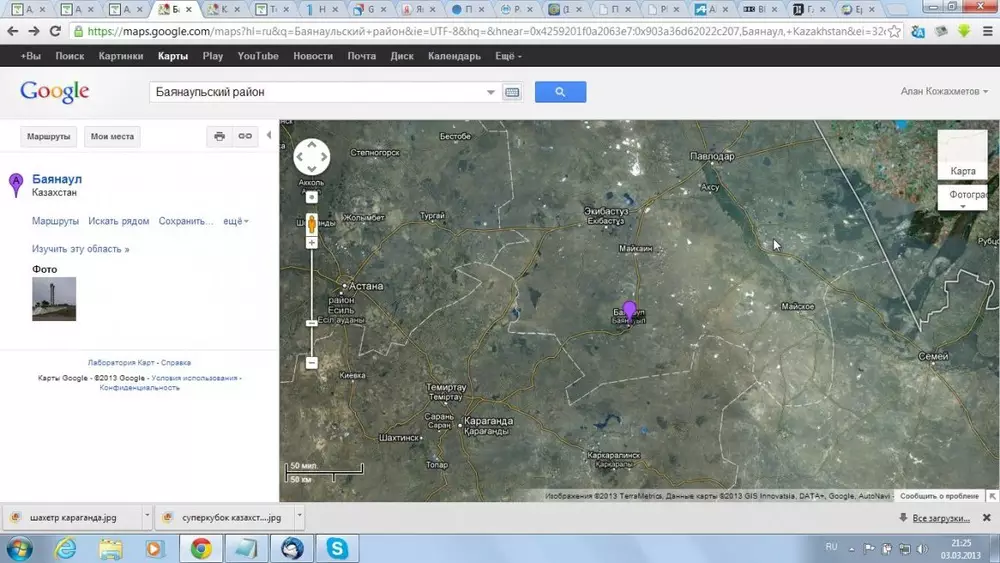Open the Ещё dropdown in Google bar
This screenshot has width=1000, height=563.
click(x=507, y=56)
